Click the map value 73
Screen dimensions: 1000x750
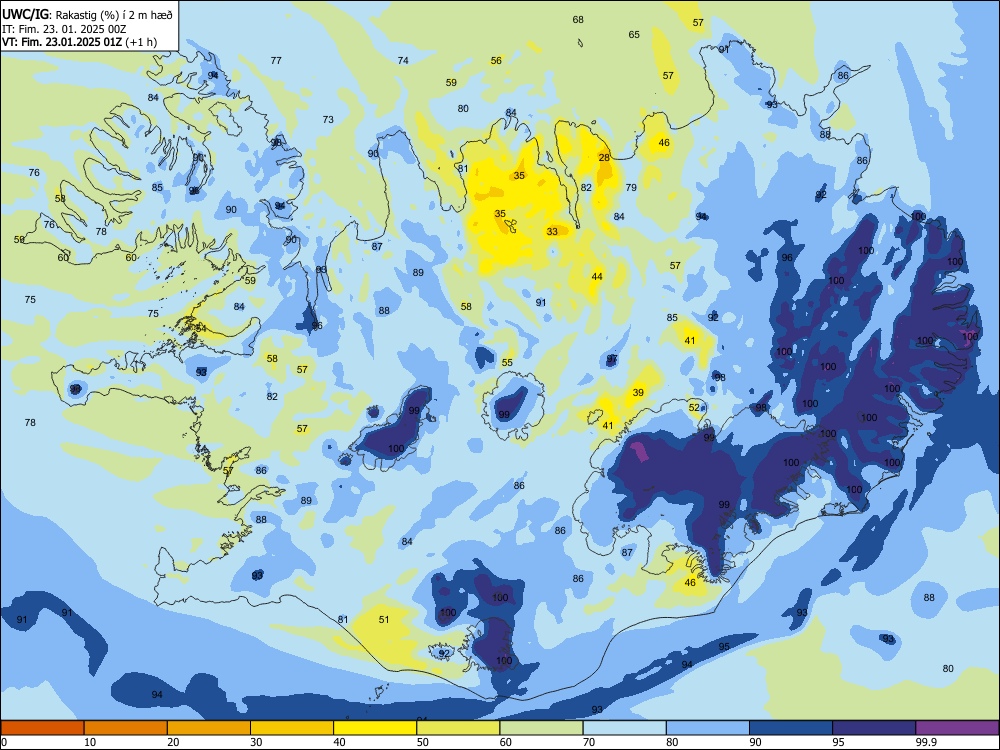click(328, 119)
